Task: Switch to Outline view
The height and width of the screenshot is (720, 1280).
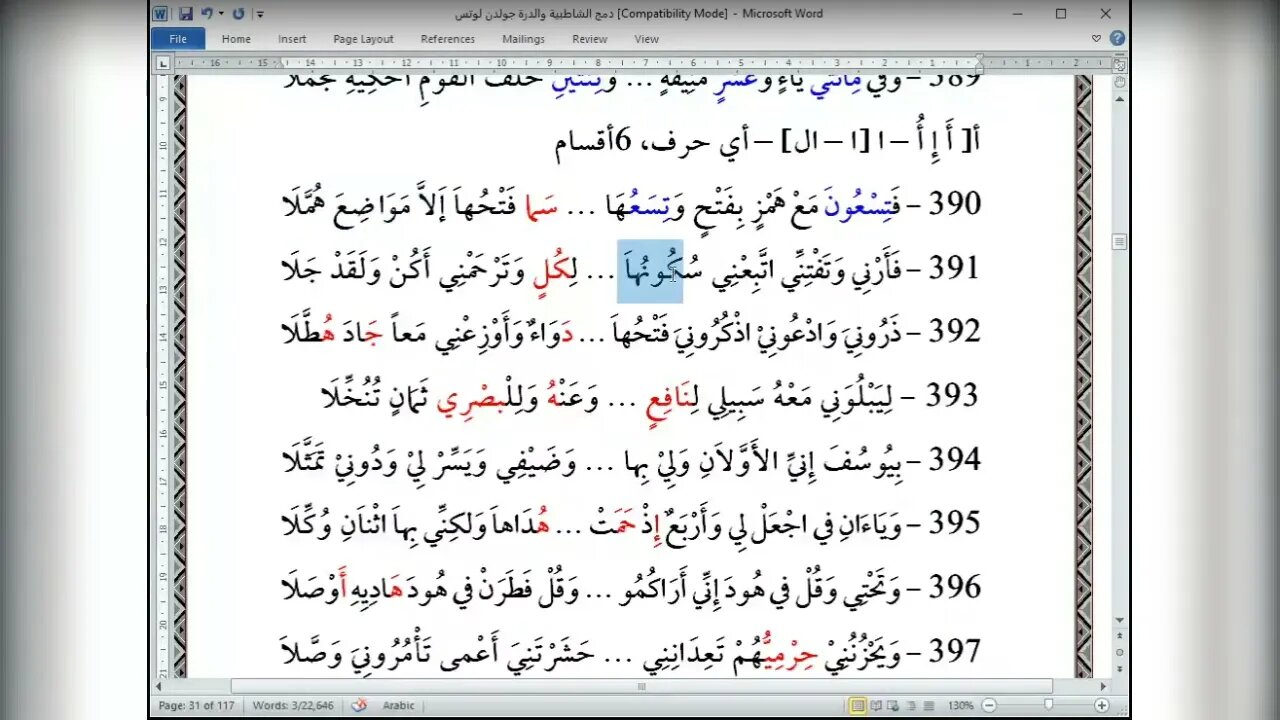Action: click(x=913, y=706)
